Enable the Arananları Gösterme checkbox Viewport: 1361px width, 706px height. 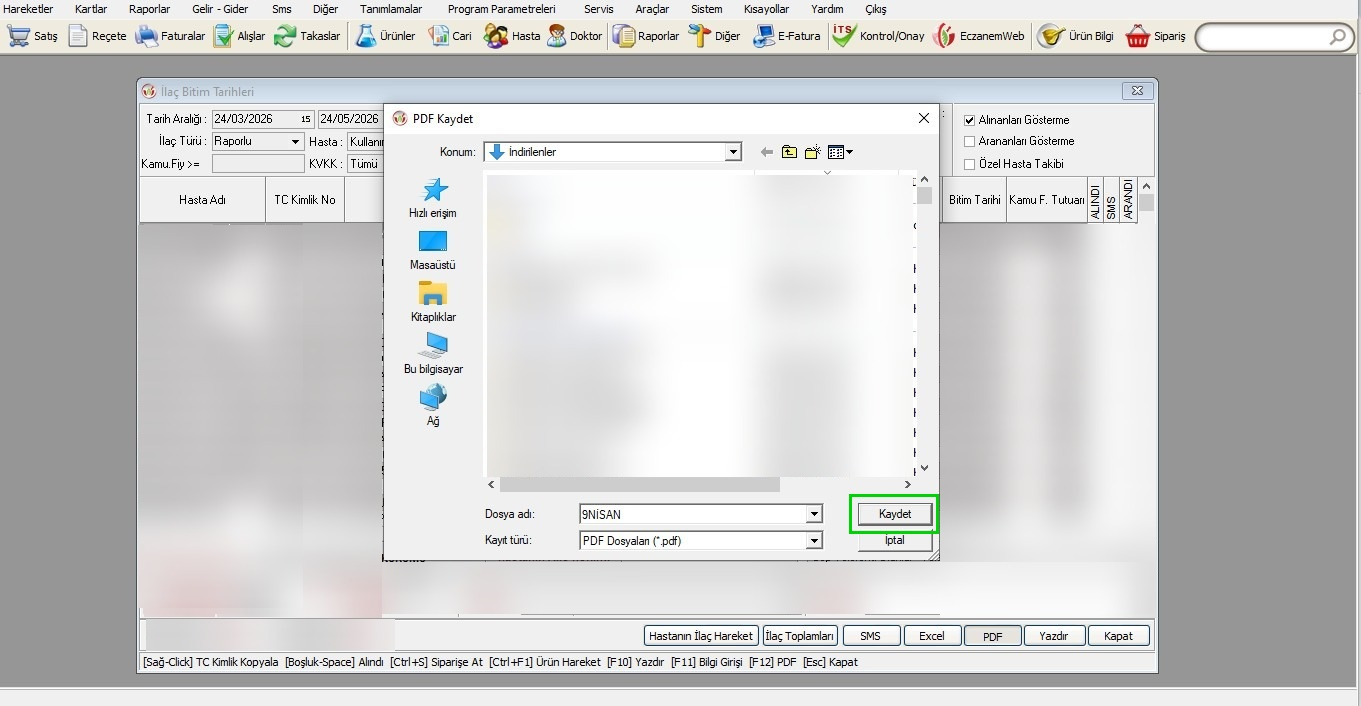(x=969, y=142)
